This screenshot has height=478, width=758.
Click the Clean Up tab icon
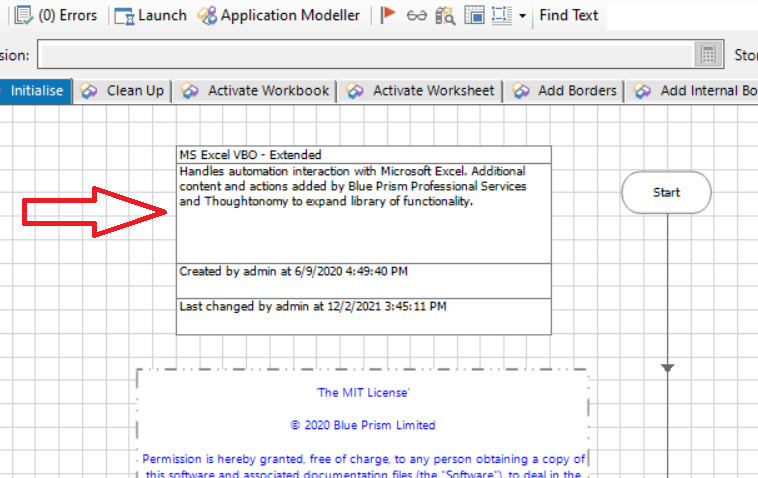coord(88,91)
